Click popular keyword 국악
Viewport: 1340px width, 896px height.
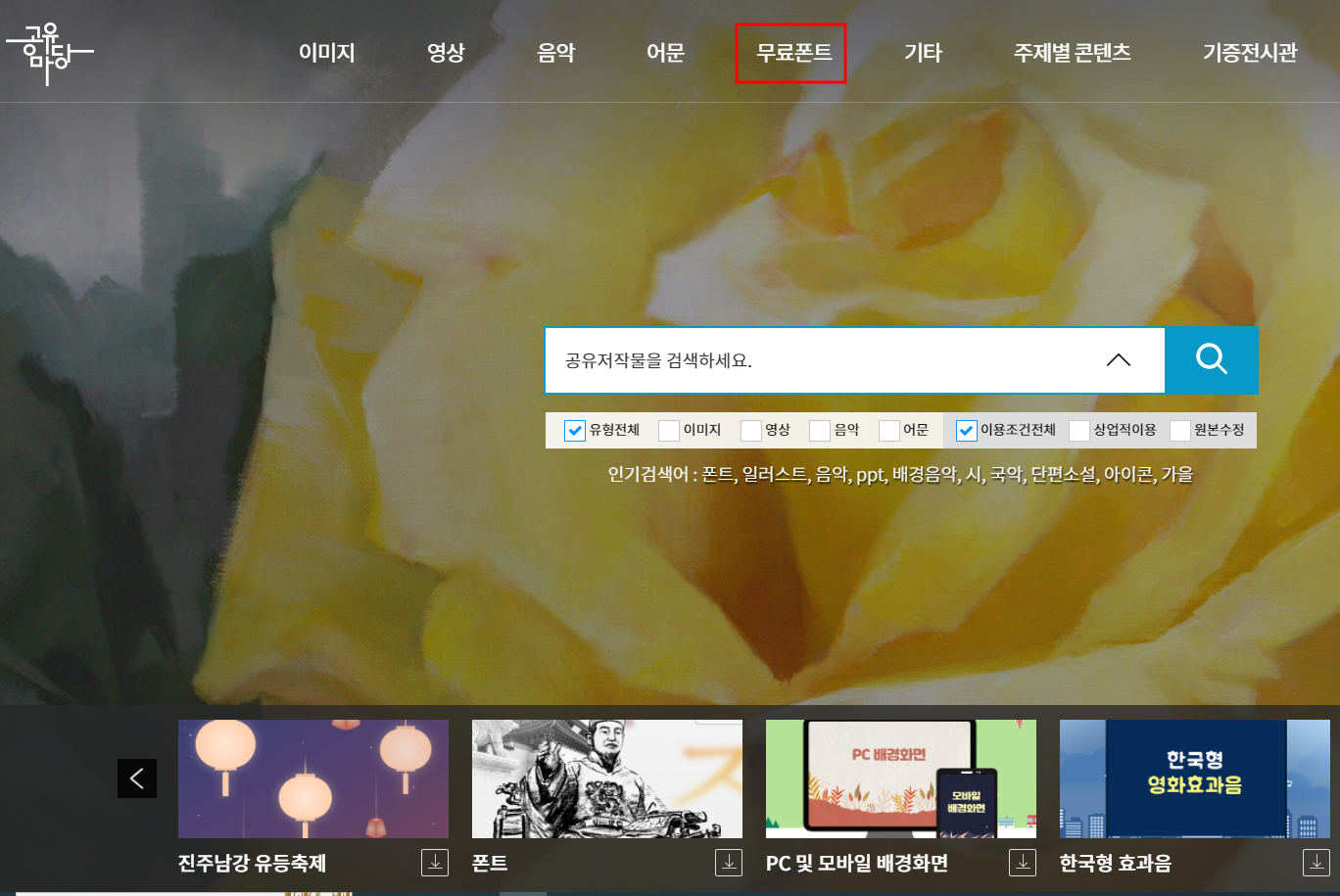1006,475
